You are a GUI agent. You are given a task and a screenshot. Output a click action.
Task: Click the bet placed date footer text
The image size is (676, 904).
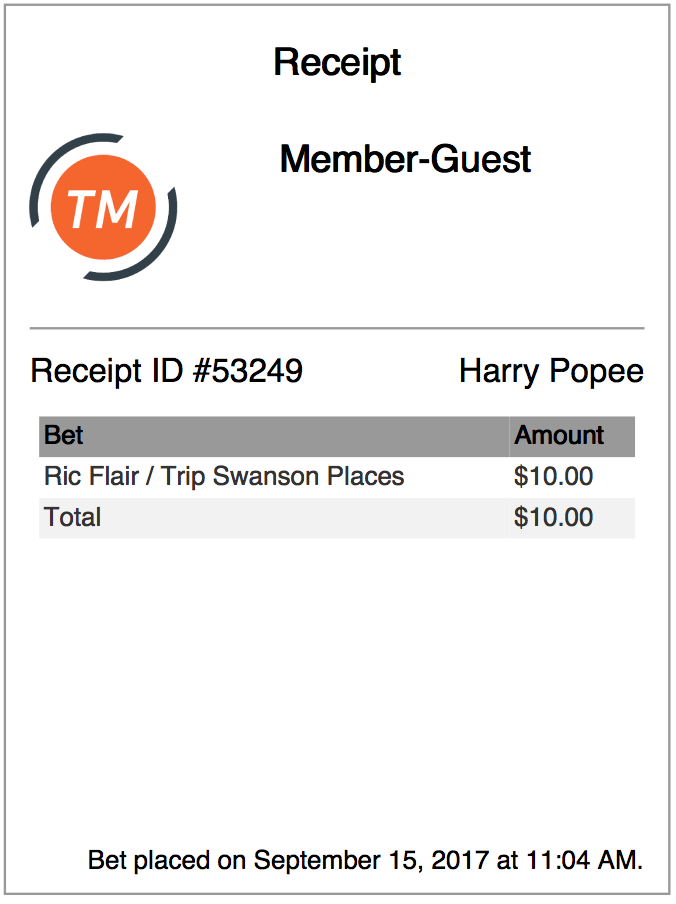(365, 860)
